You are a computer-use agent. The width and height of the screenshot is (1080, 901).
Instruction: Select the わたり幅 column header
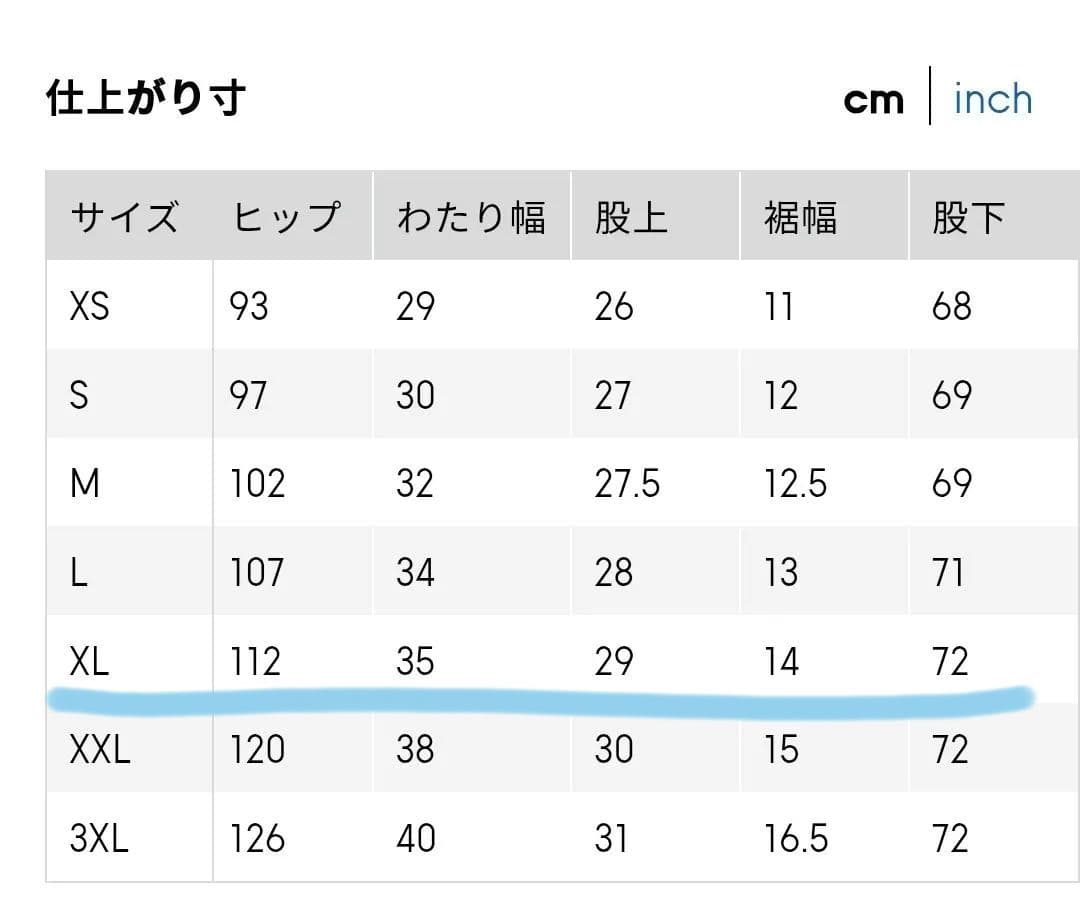[470, 217]
